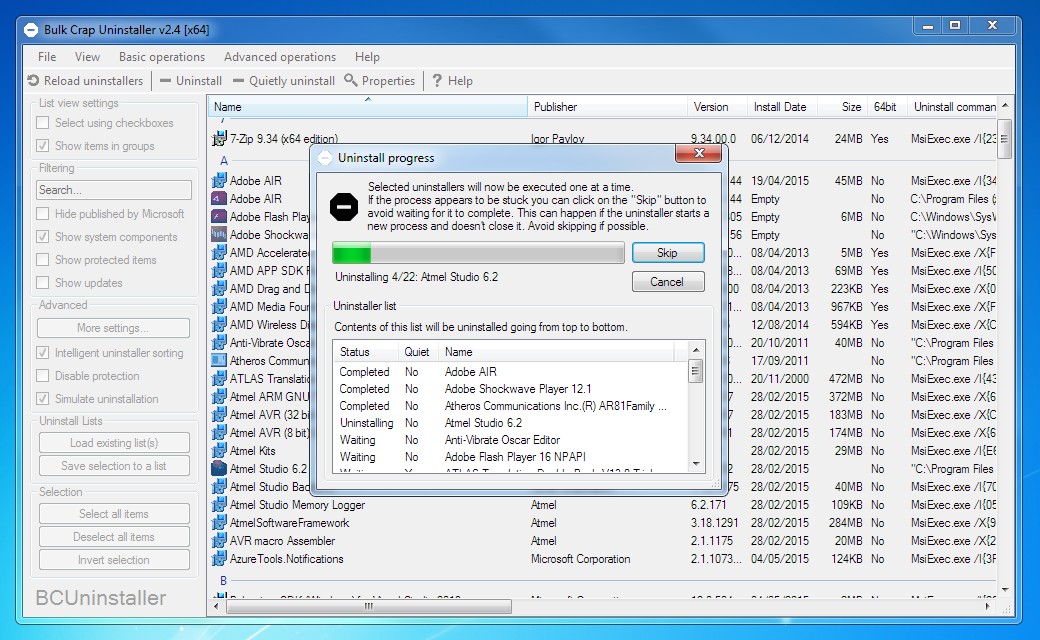The height and width of the screenshot is (640, 1040).
Task: Click the 7-Zip 9.34 installer icon
Action: pyautogui.click(x=219, y=139)
